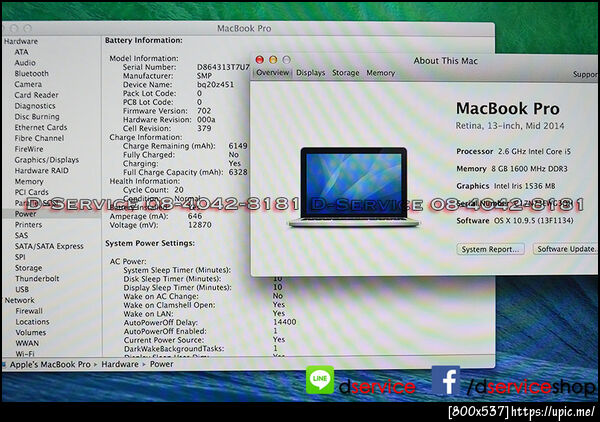Open Graphics/Displays information
The width and height of the screenshot is (600, 422).
(47, 160)
